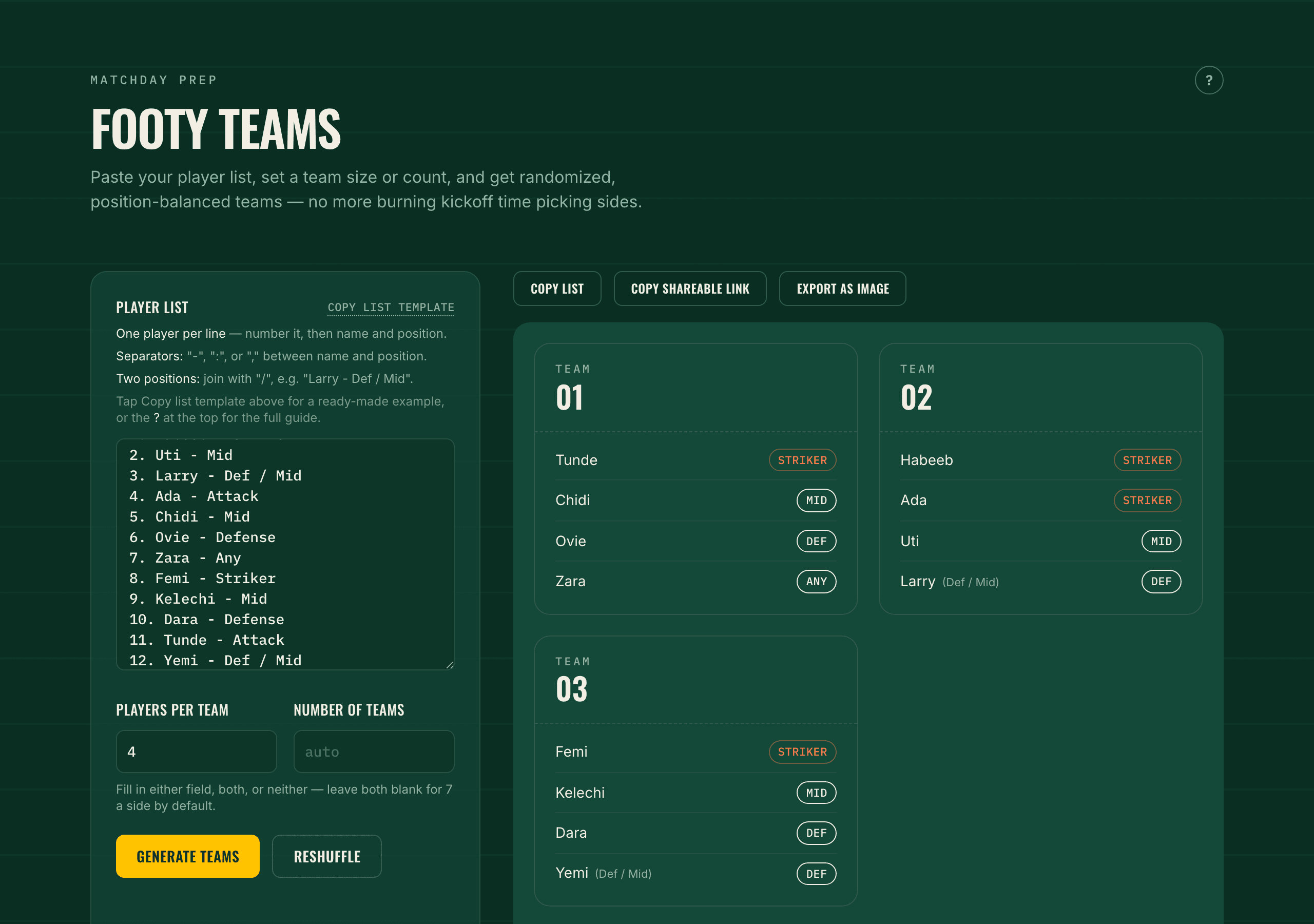Image resolution: width=1314 pixels, height=924 pixels.
Task: Click Yemi's '(Def / Mid)' note
Action: [623, 874]
